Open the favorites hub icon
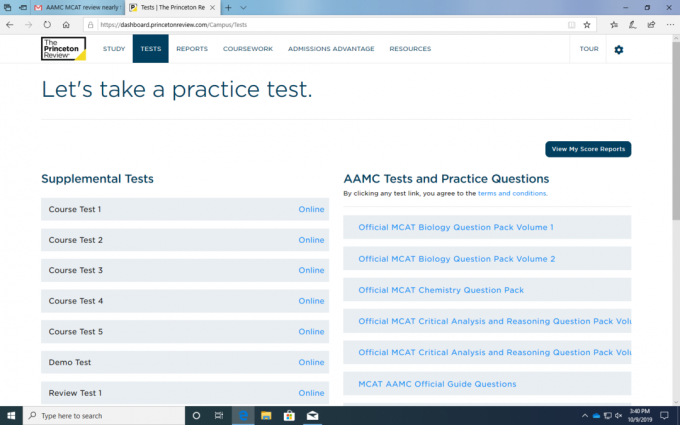 pyautogui.click(x=614, y=25)
